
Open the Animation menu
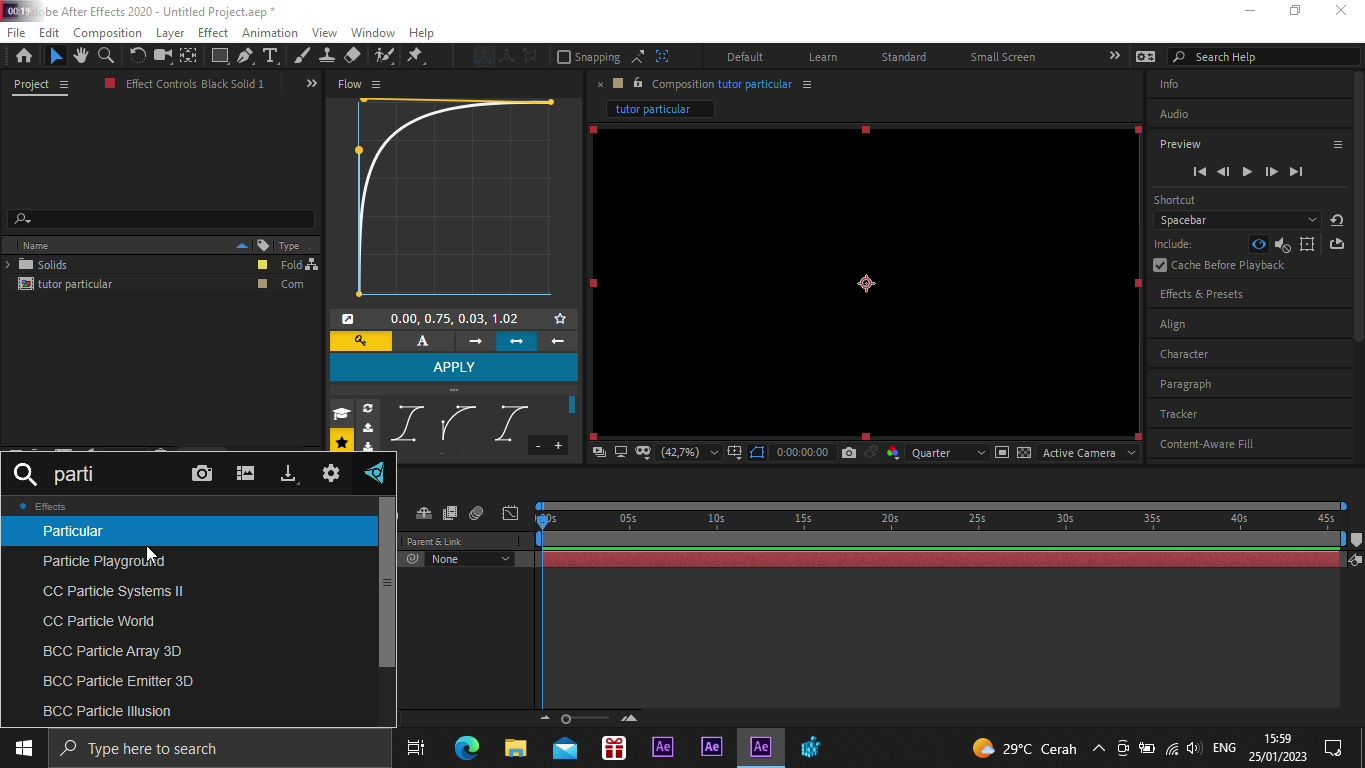(270, 32)
